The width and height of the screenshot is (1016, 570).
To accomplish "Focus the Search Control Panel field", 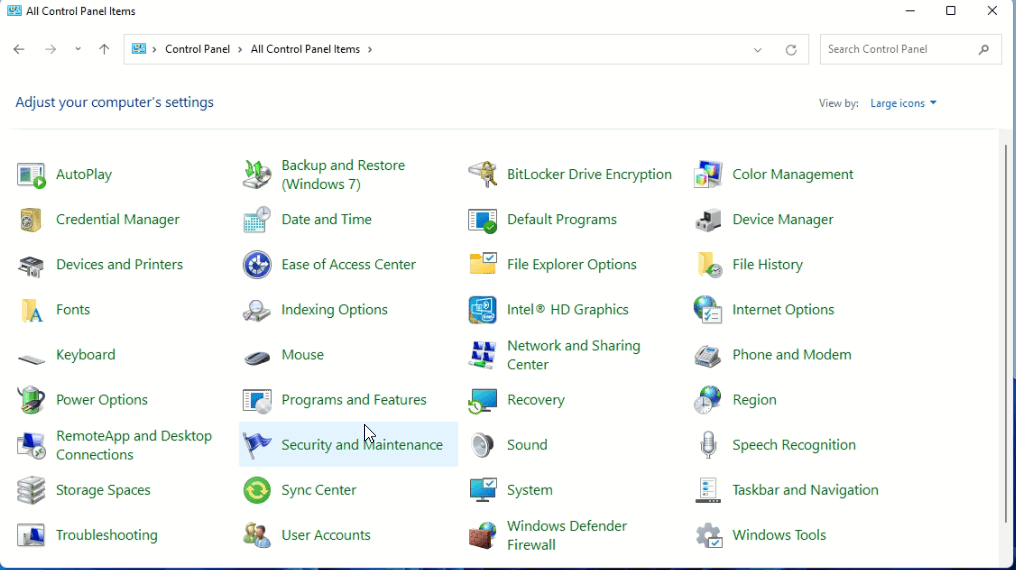I will 910,49.
